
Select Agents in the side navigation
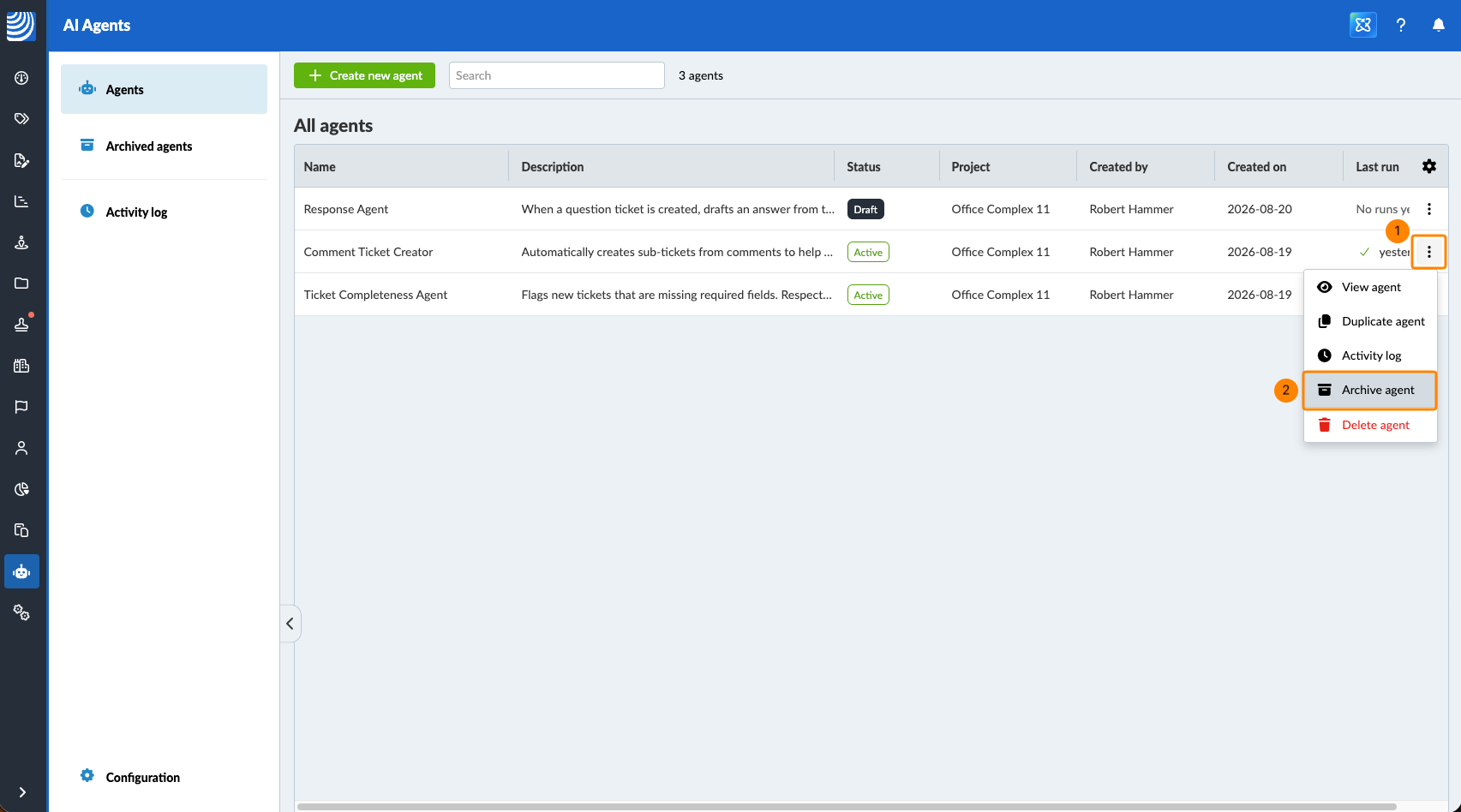point(164,89)
